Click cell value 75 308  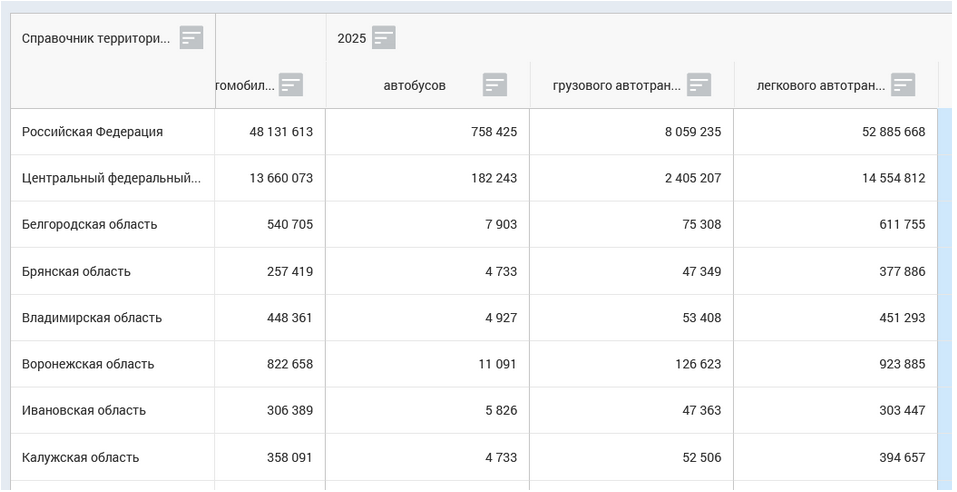coord(702,225)
